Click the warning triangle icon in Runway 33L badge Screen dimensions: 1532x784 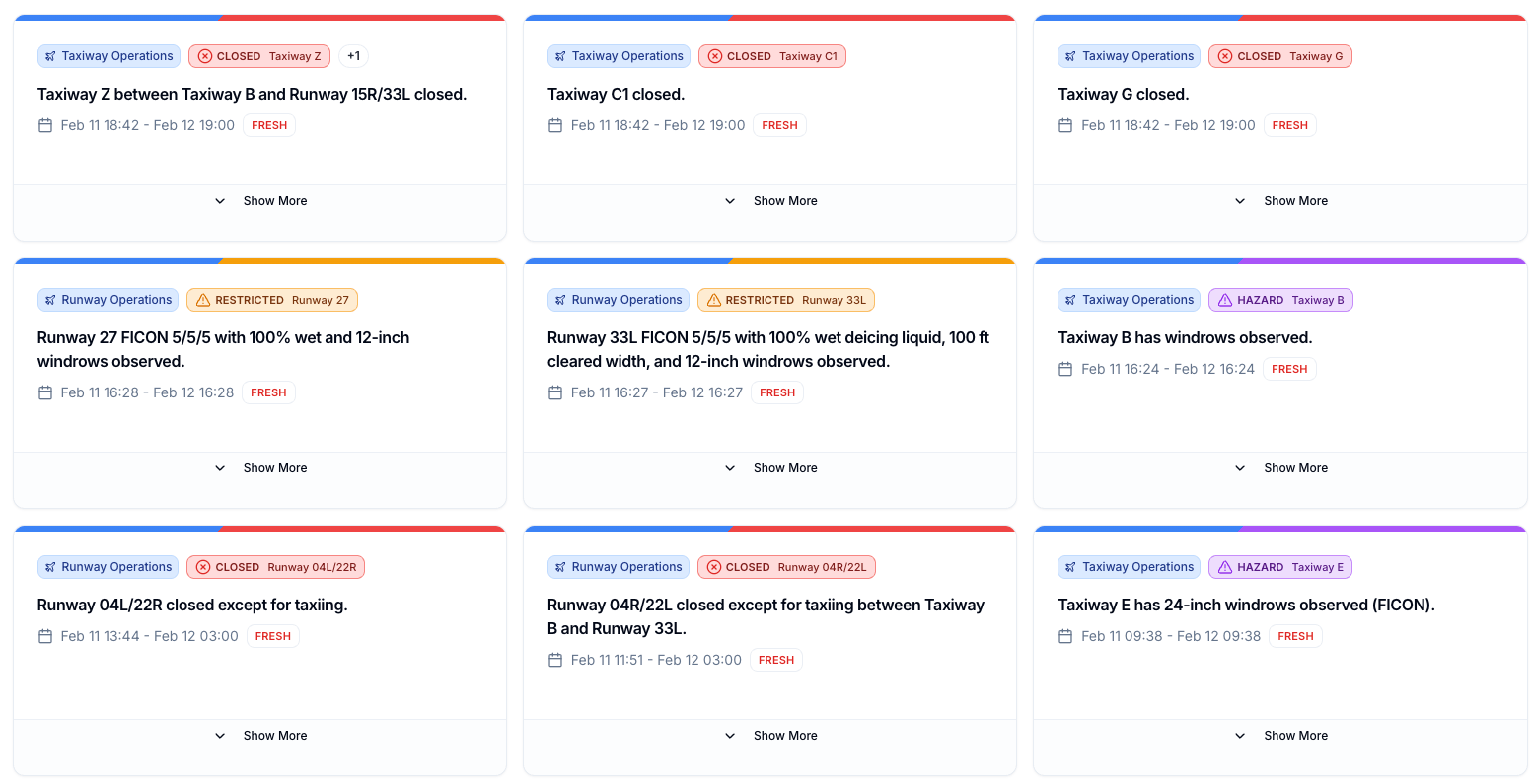click(x=714, y=300)
